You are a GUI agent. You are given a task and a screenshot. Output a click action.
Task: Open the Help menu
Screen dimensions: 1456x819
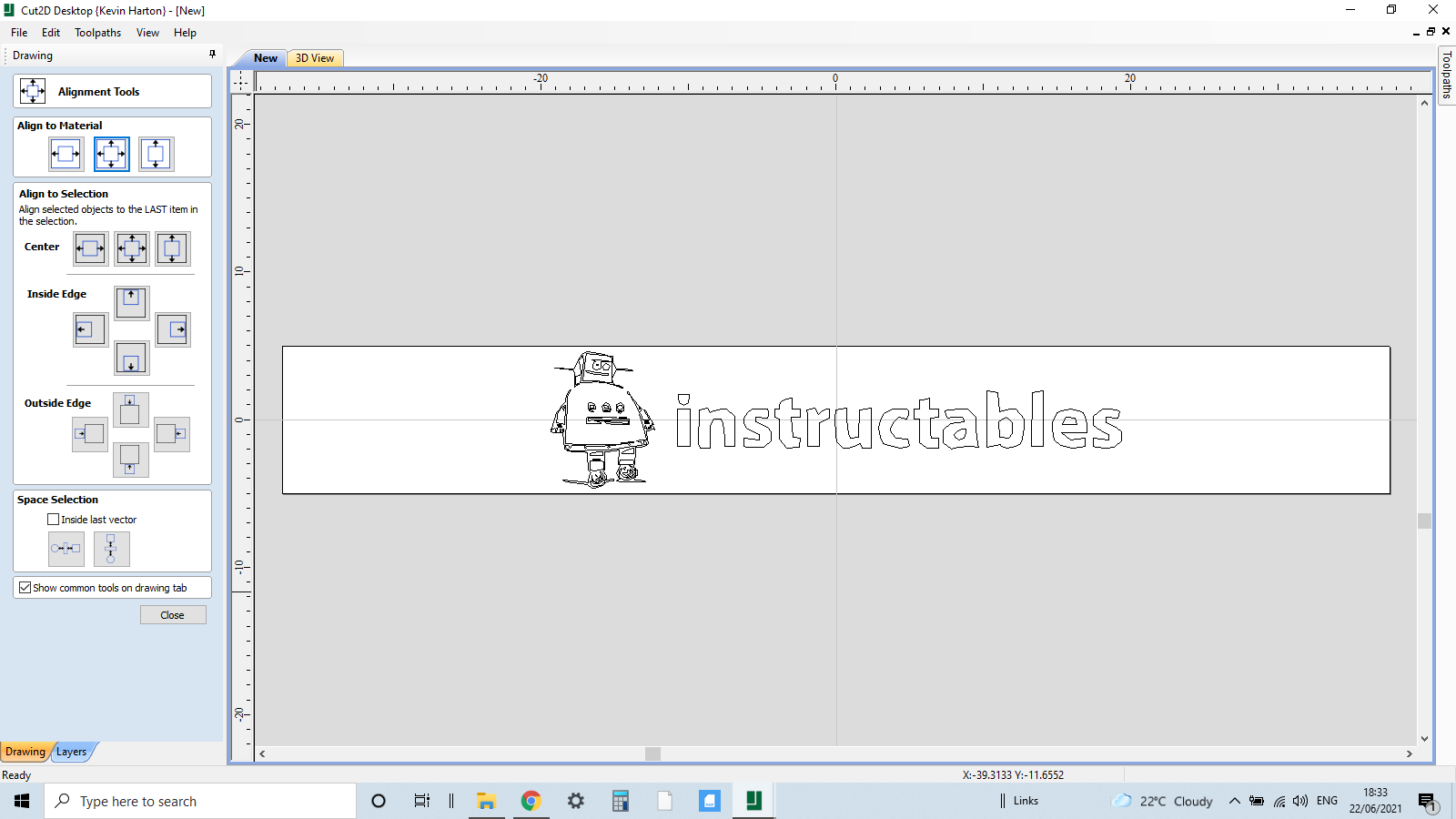point(185,33)
